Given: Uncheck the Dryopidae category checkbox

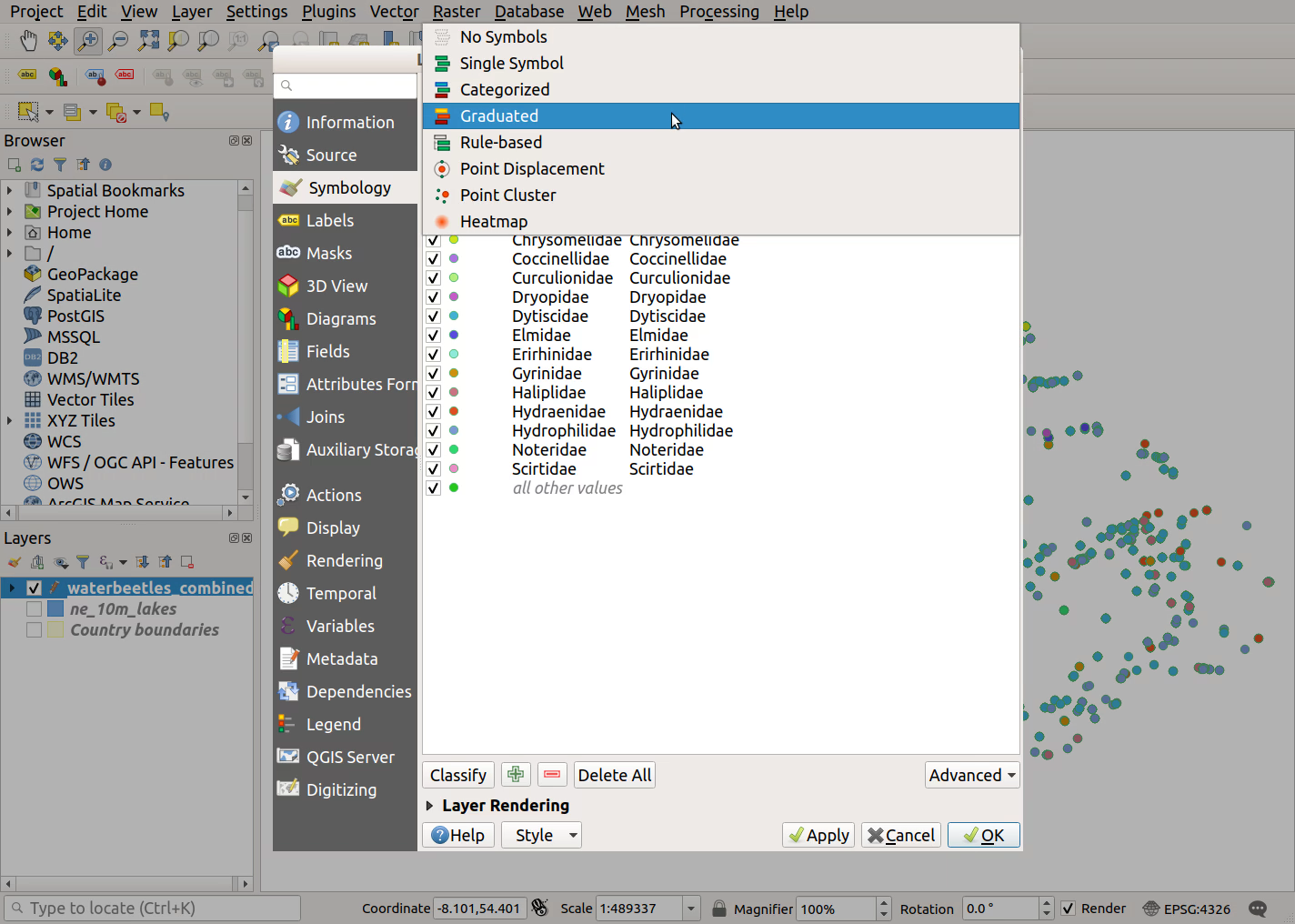Looking at the screenshot, I should (433, 297).
